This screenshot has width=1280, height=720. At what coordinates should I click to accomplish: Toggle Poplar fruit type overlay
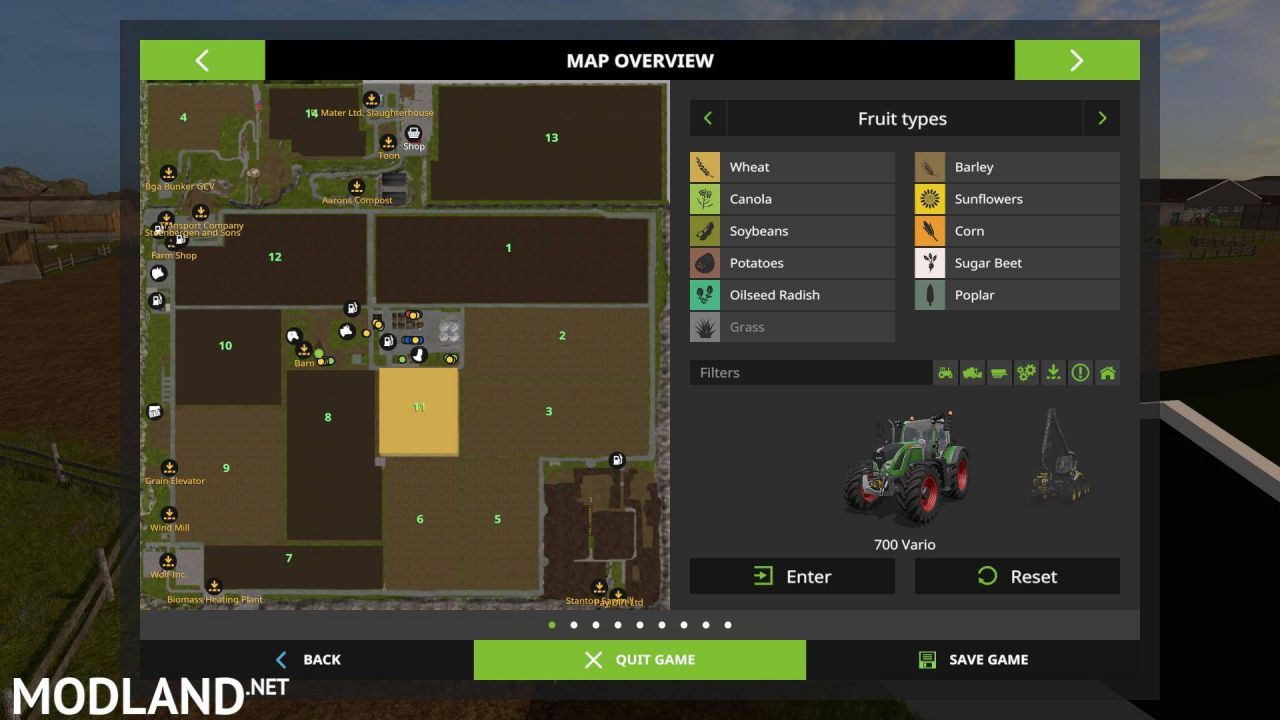click(1017, 295)
